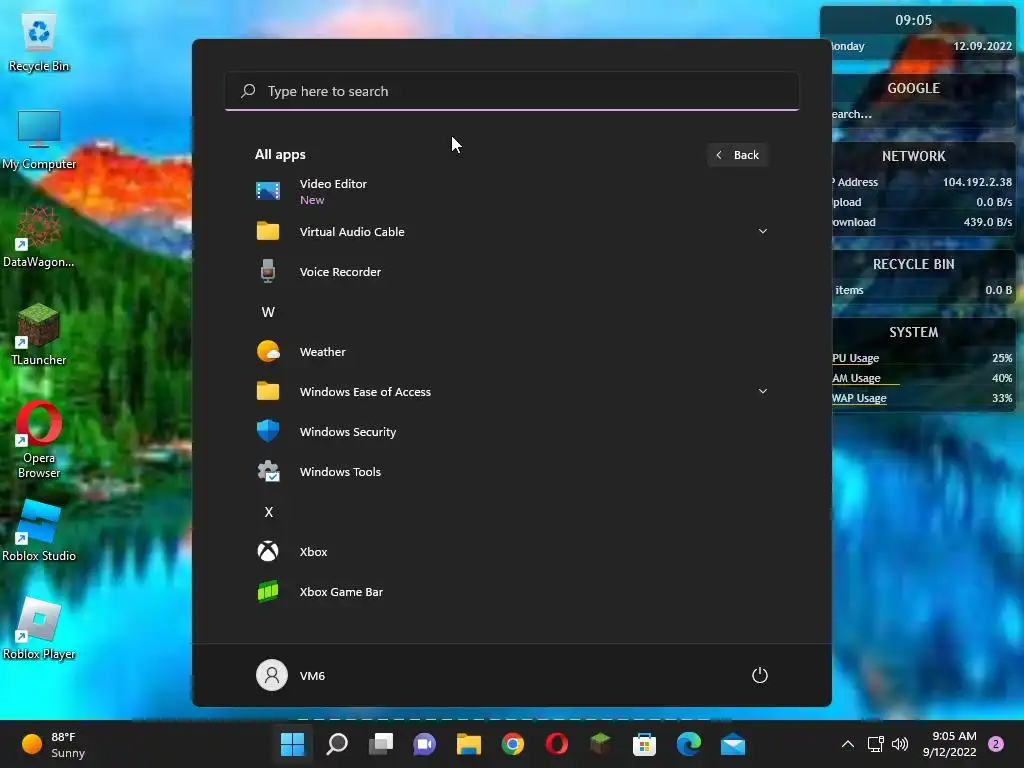This screenshot has width=1024, height=768.
Task: Jump to the W letter header
Action: coord(268,312)
